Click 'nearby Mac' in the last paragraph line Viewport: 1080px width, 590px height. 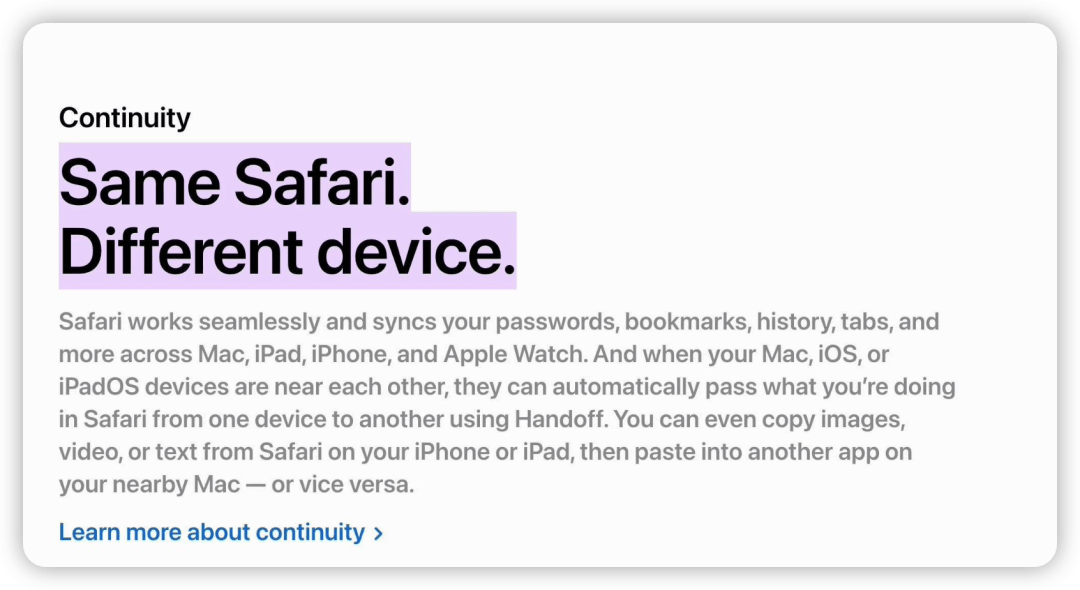[166, 484]
